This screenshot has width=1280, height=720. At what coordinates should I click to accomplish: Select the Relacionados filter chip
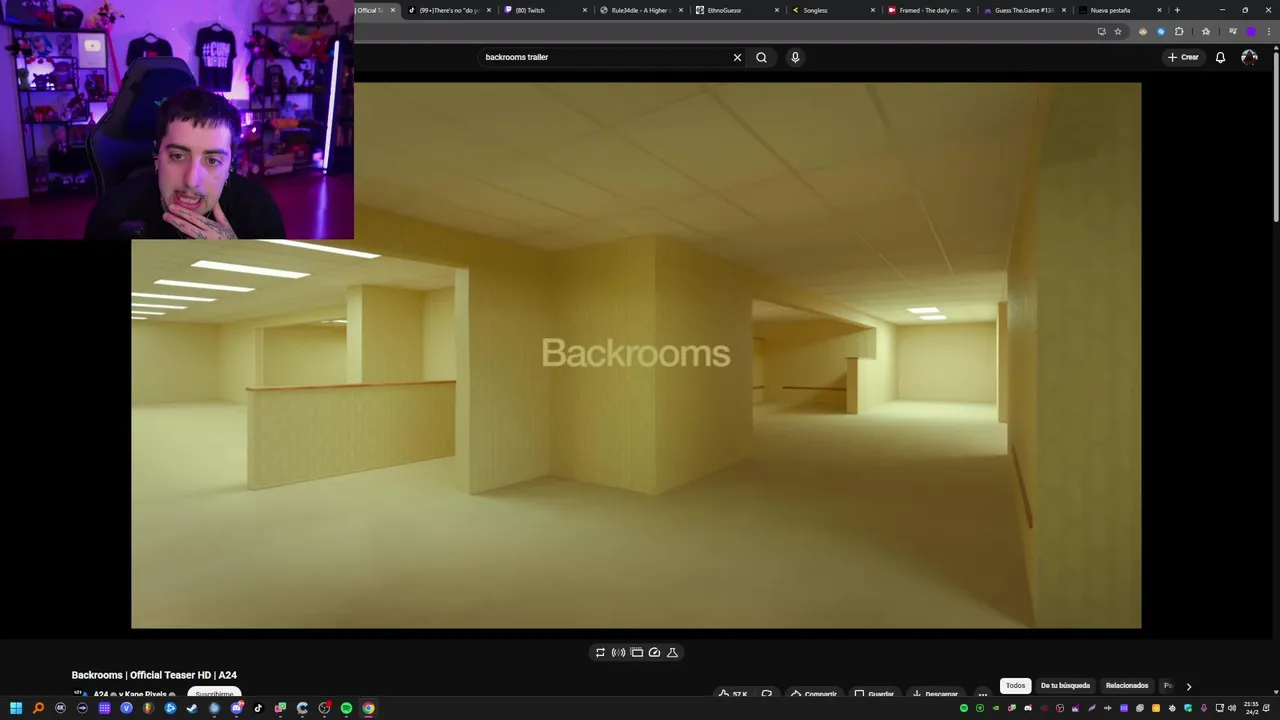(1127, 686)
